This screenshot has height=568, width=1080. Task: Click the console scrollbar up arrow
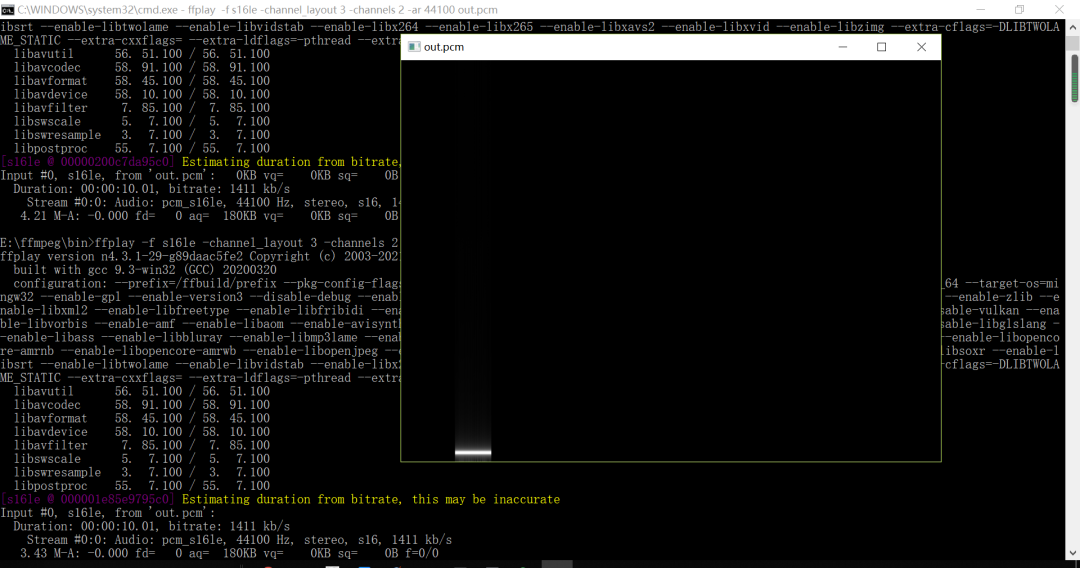(x=1072, y=28)
